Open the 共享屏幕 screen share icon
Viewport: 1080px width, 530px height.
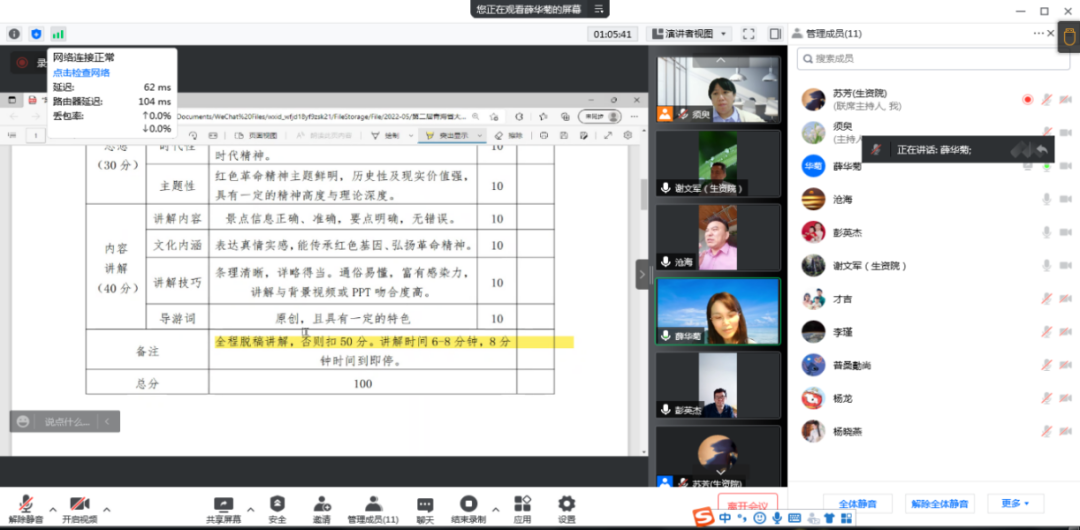tap(224, 504)
